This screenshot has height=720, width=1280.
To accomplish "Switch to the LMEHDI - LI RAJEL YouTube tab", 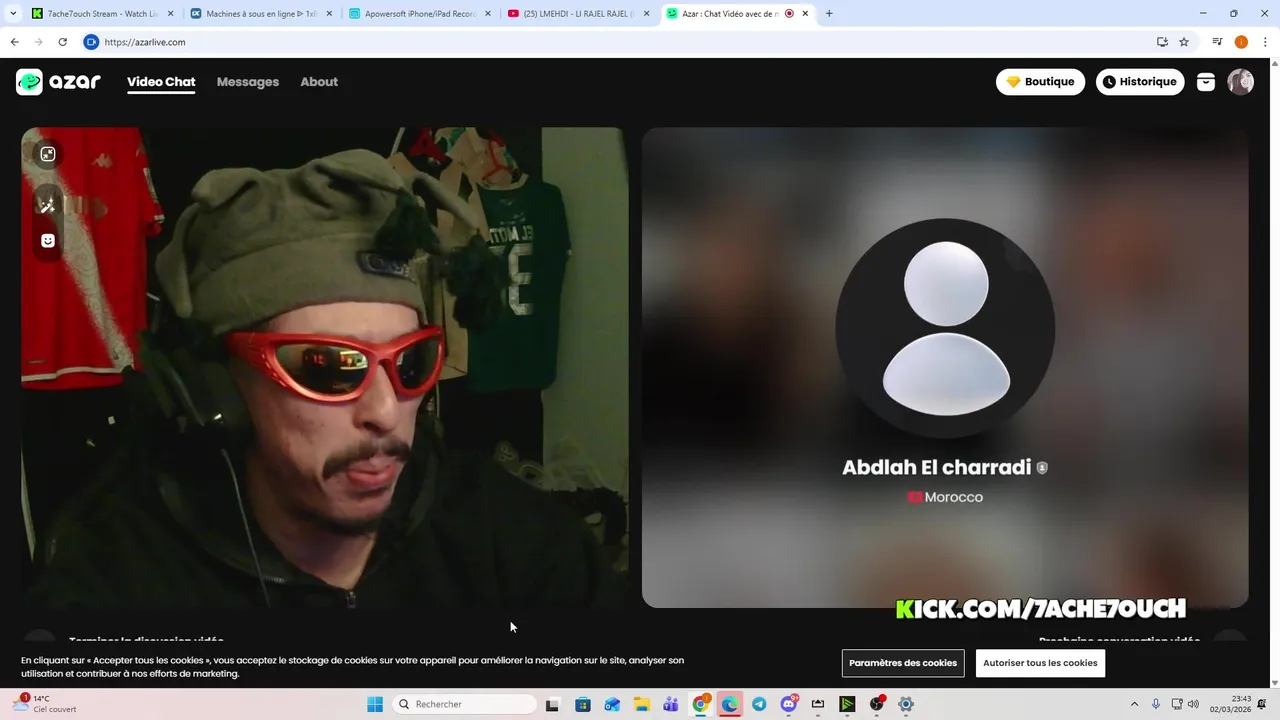I will (x=577, y=14).
